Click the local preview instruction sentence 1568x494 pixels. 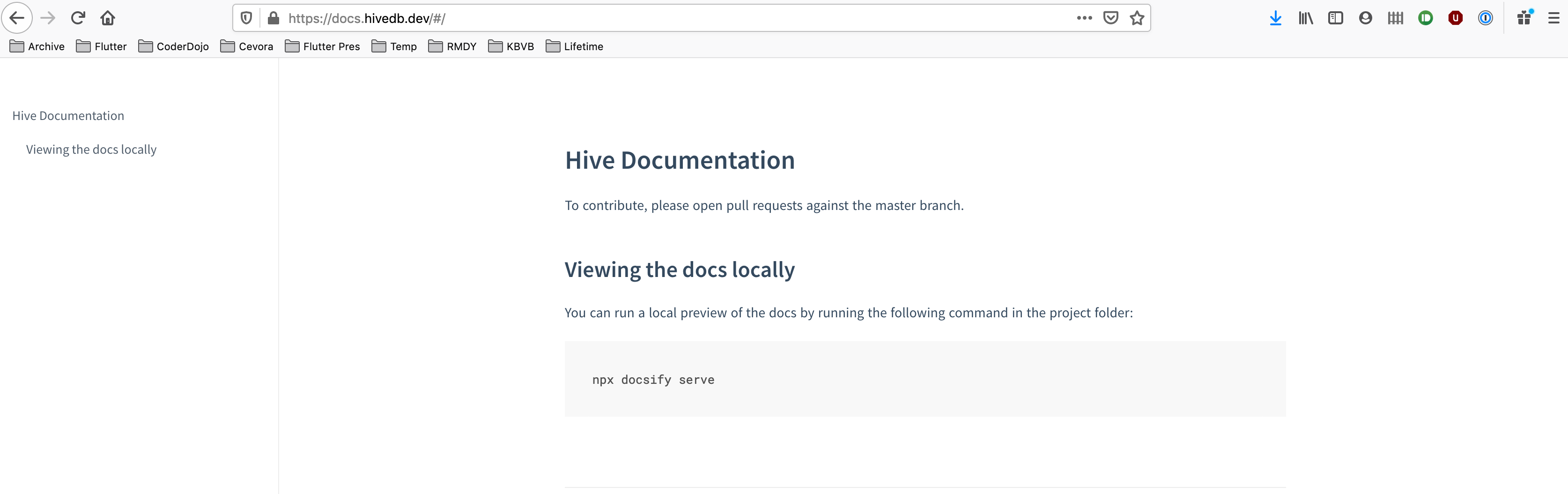[849, 313]
